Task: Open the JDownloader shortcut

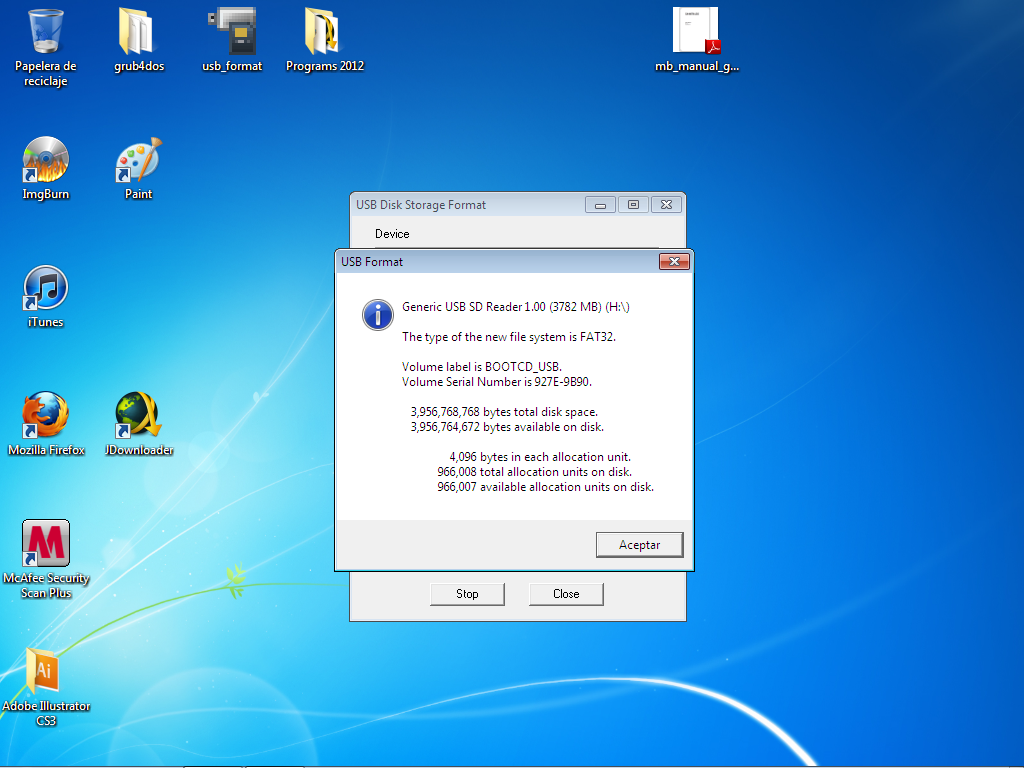Action: pos(138,416)
